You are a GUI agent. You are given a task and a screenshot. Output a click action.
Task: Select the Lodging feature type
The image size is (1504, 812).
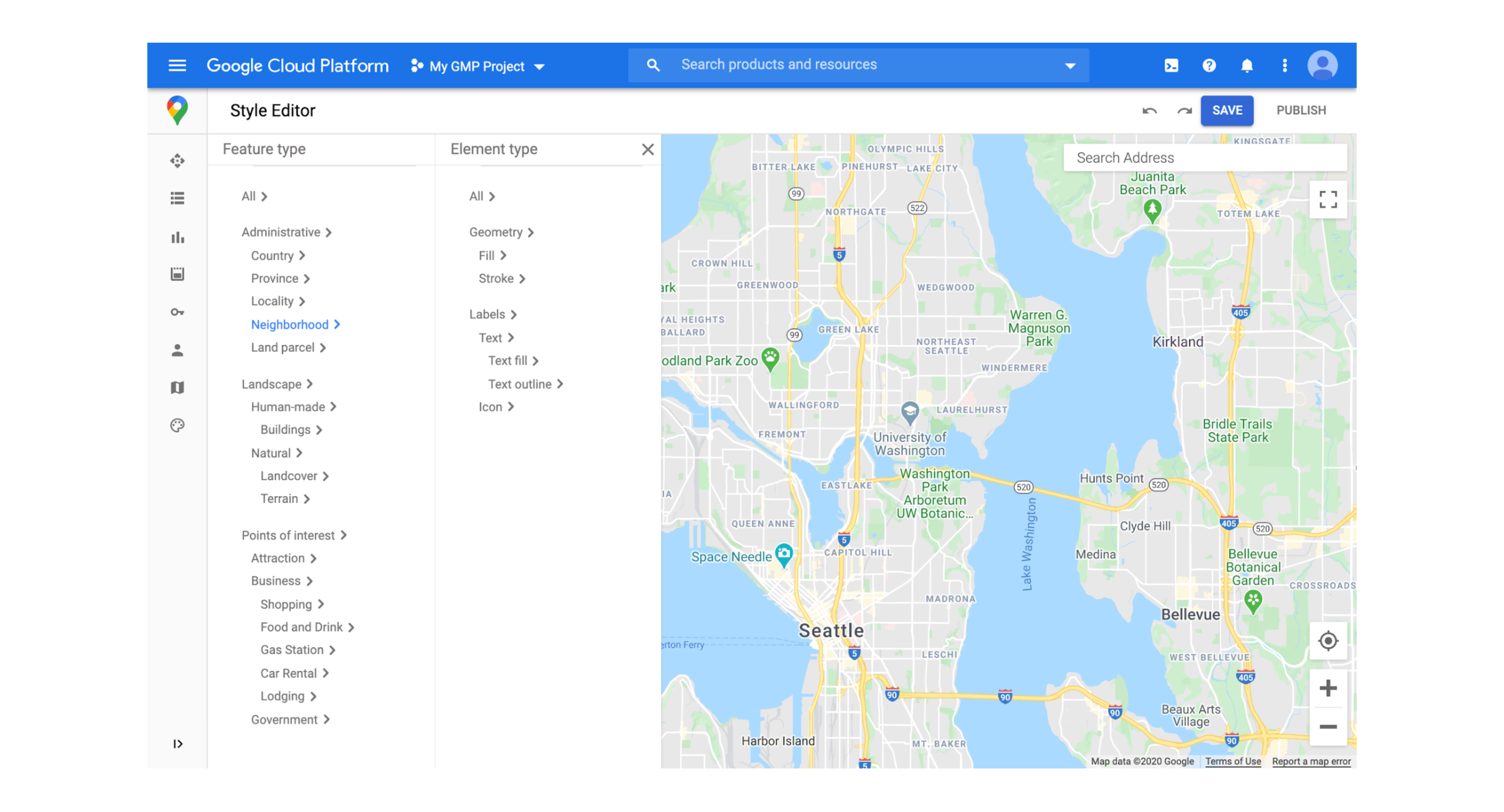coord(288,696)
